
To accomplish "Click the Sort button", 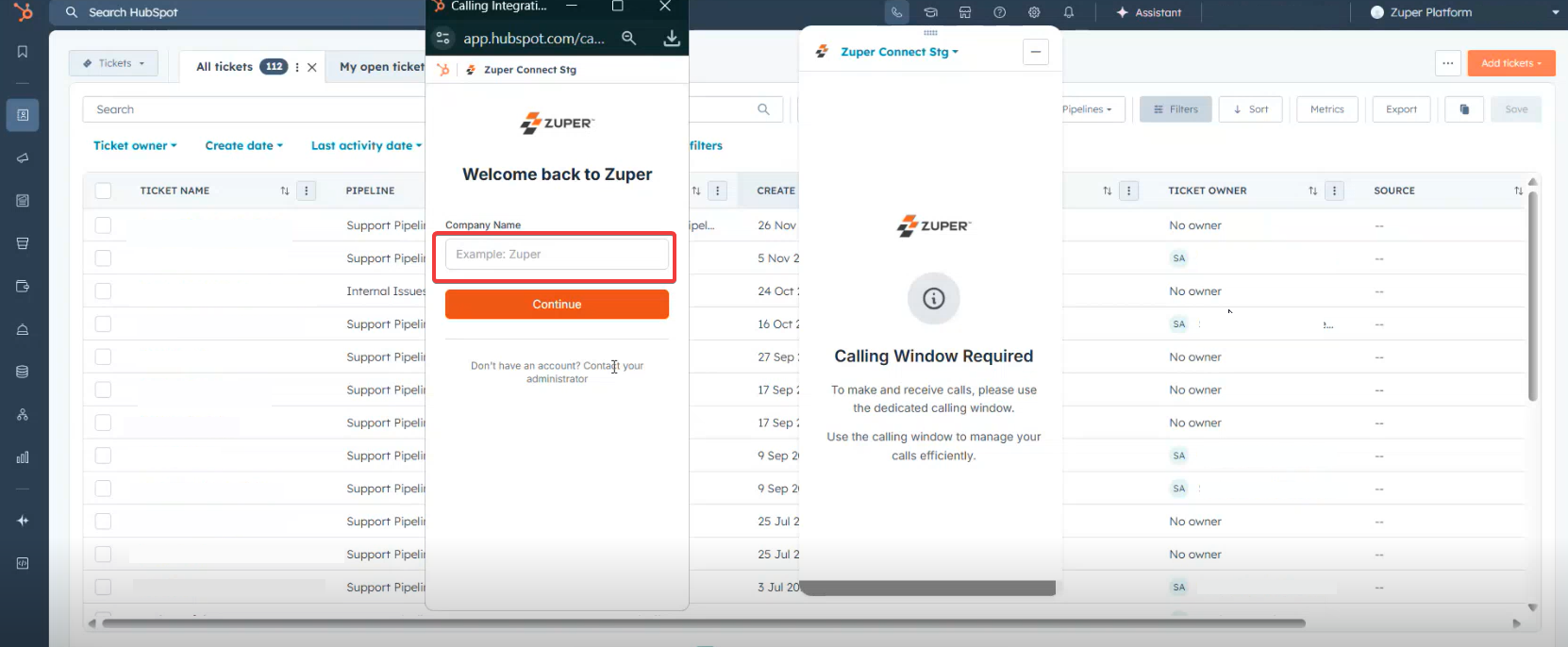I will pos(1250,109).
